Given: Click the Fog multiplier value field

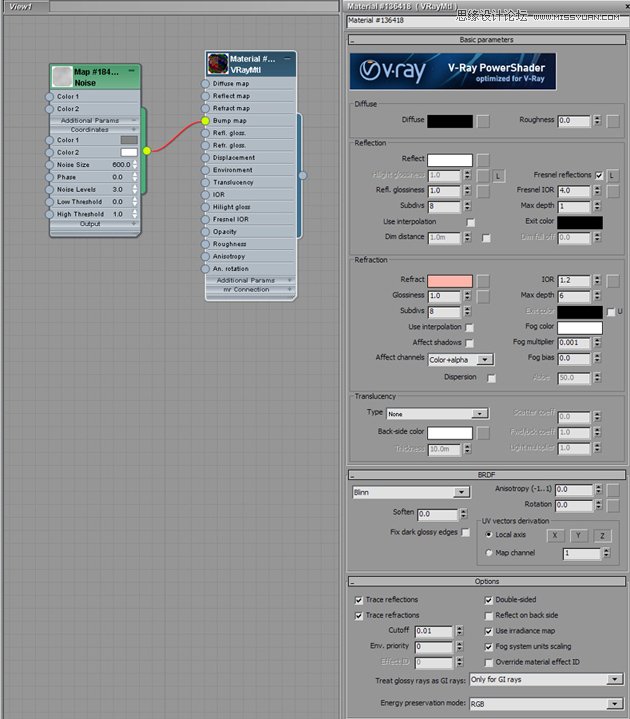Looking at the screenshot, I should [x=574, y=343].
